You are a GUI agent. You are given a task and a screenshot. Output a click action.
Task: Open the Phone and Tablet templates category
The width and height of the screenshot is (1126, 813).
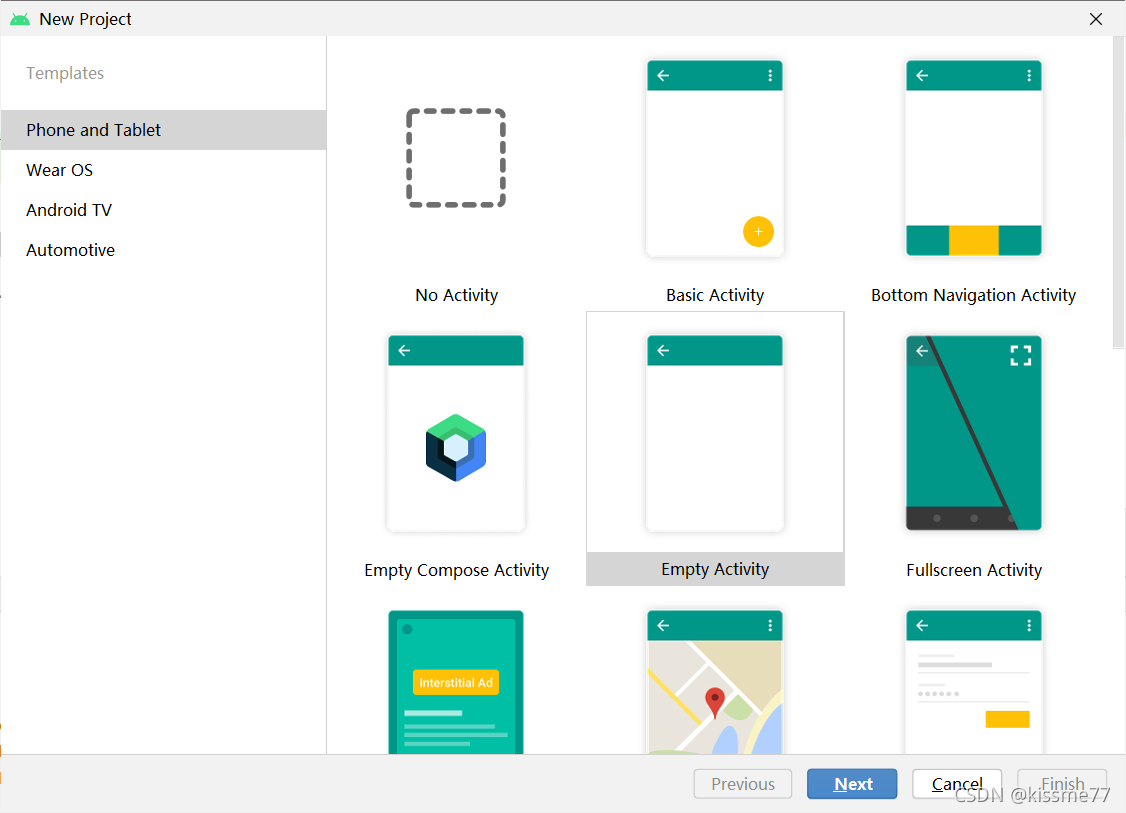(164, 130)
